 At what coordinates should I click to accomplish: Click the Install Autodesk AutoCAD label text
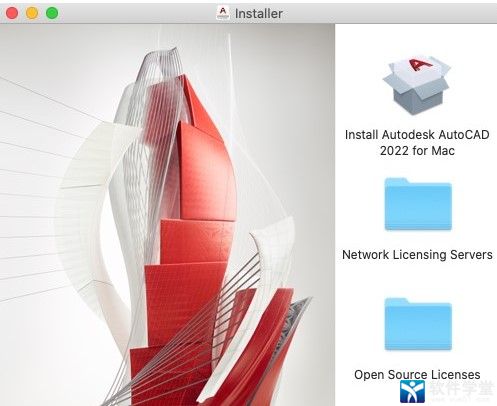[x=417, y=135]
